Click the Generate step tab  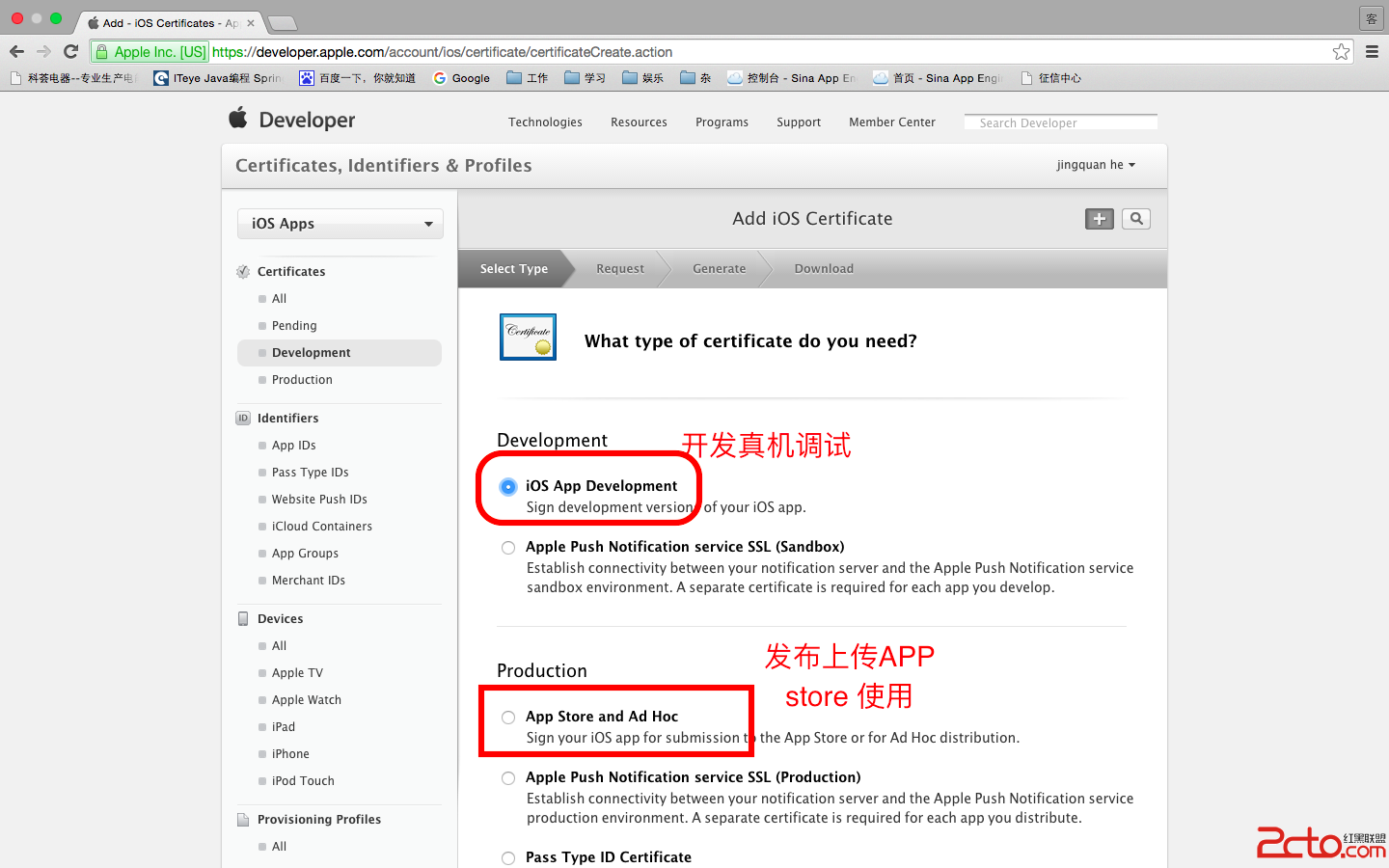(x=720, y=269)
